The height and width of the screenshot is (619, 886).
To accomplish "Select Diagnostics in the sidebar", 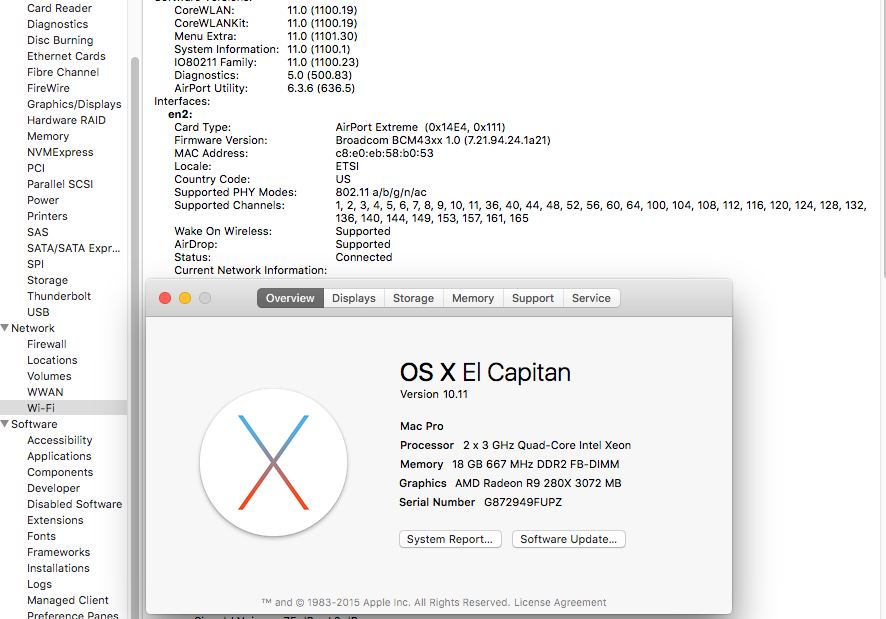I will coord(58,24).
